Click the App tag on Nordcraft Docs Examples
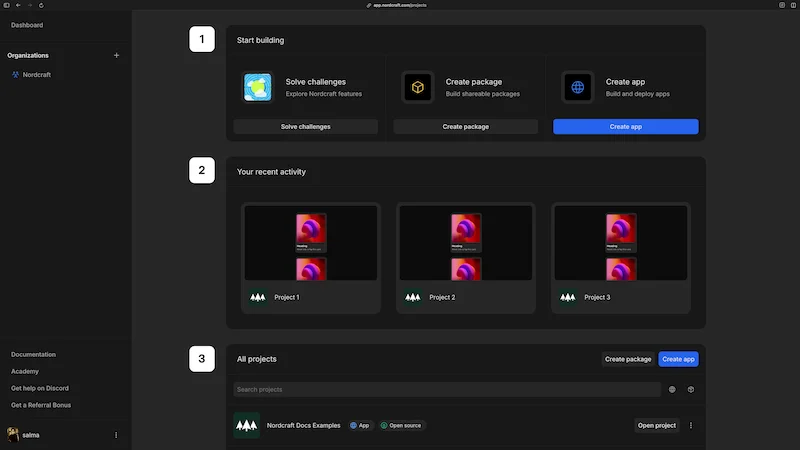800x450 pixels. click(360, 426)
